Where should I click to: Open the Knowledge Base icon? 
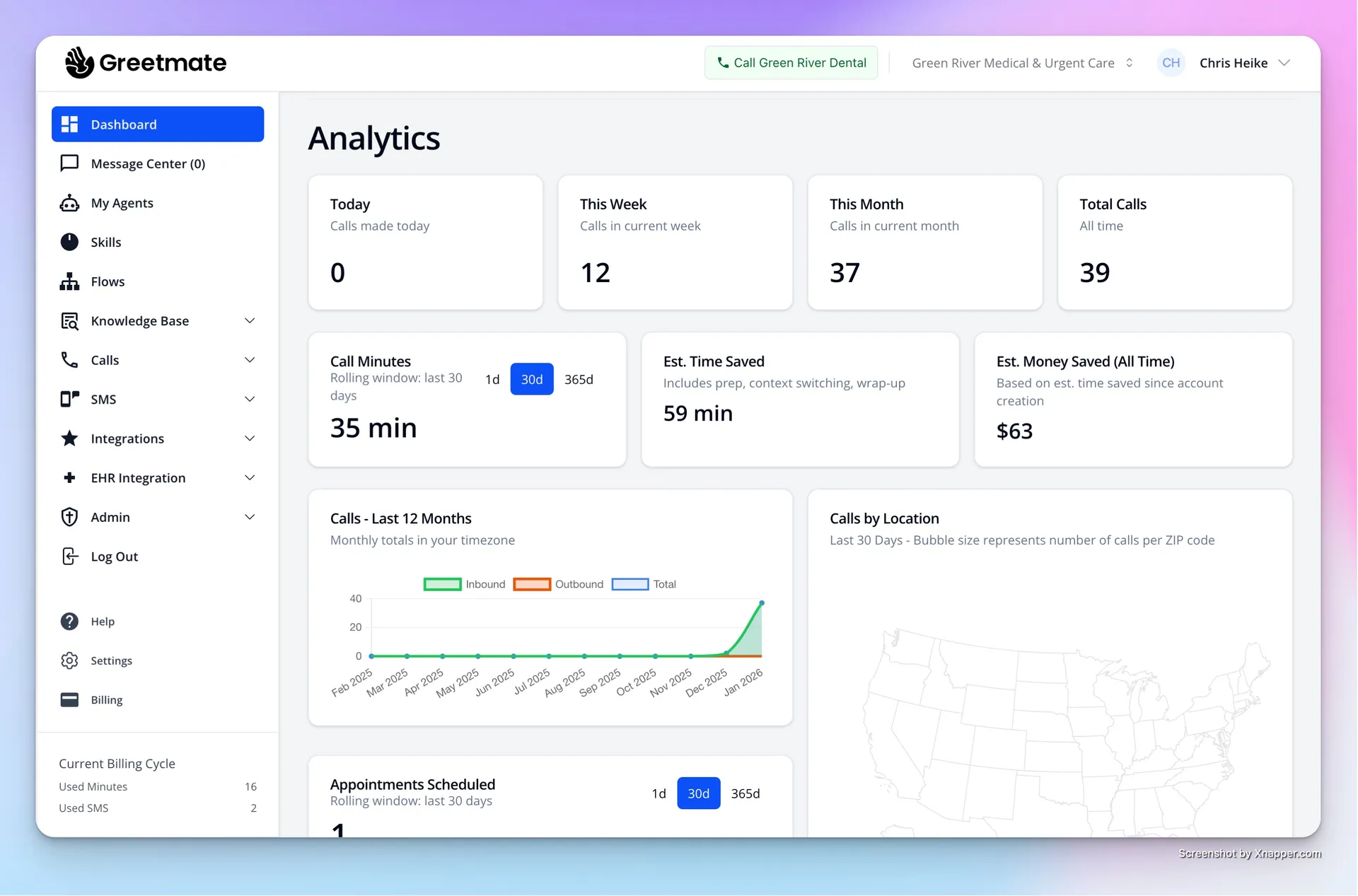[69, 320]
